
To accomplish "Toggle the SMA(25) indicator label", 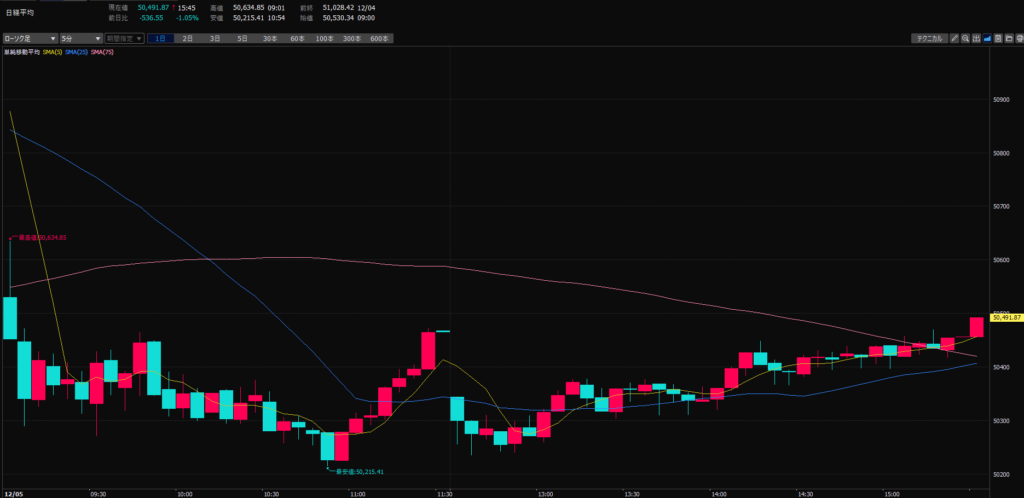I will pyautogui.click(x=77, y=51).
